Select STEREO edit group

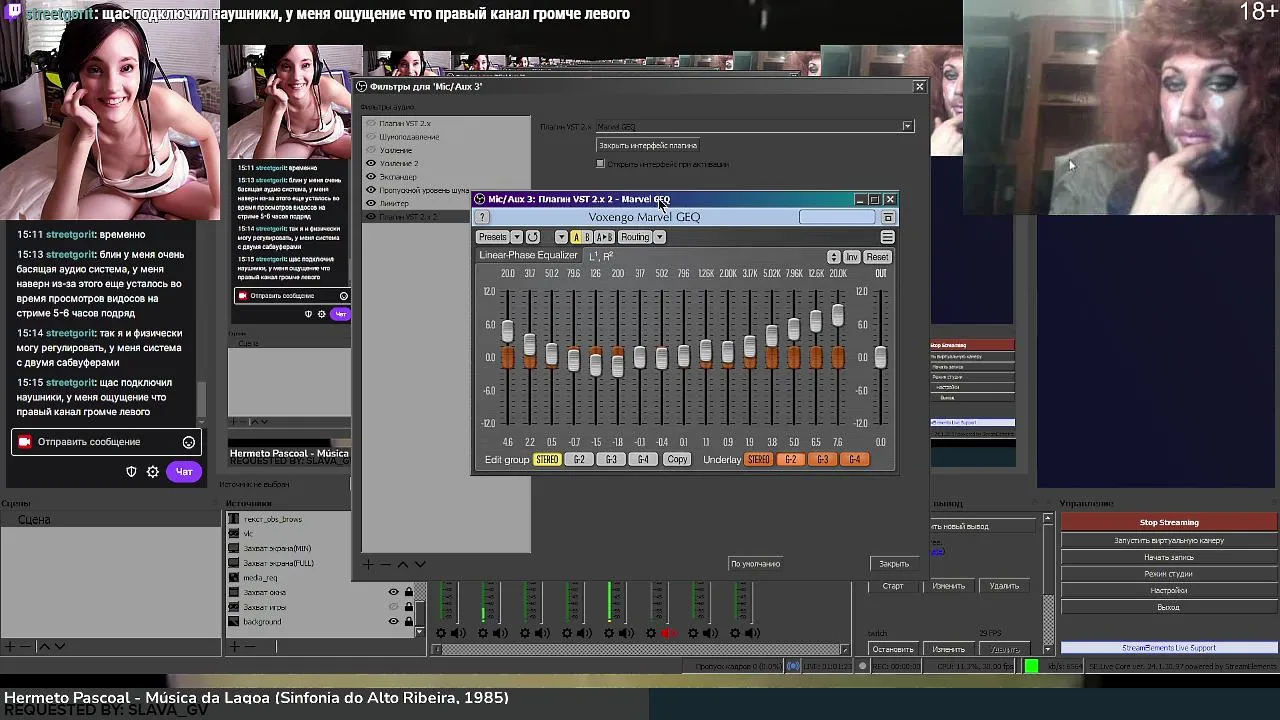click(x=547, y=460)
